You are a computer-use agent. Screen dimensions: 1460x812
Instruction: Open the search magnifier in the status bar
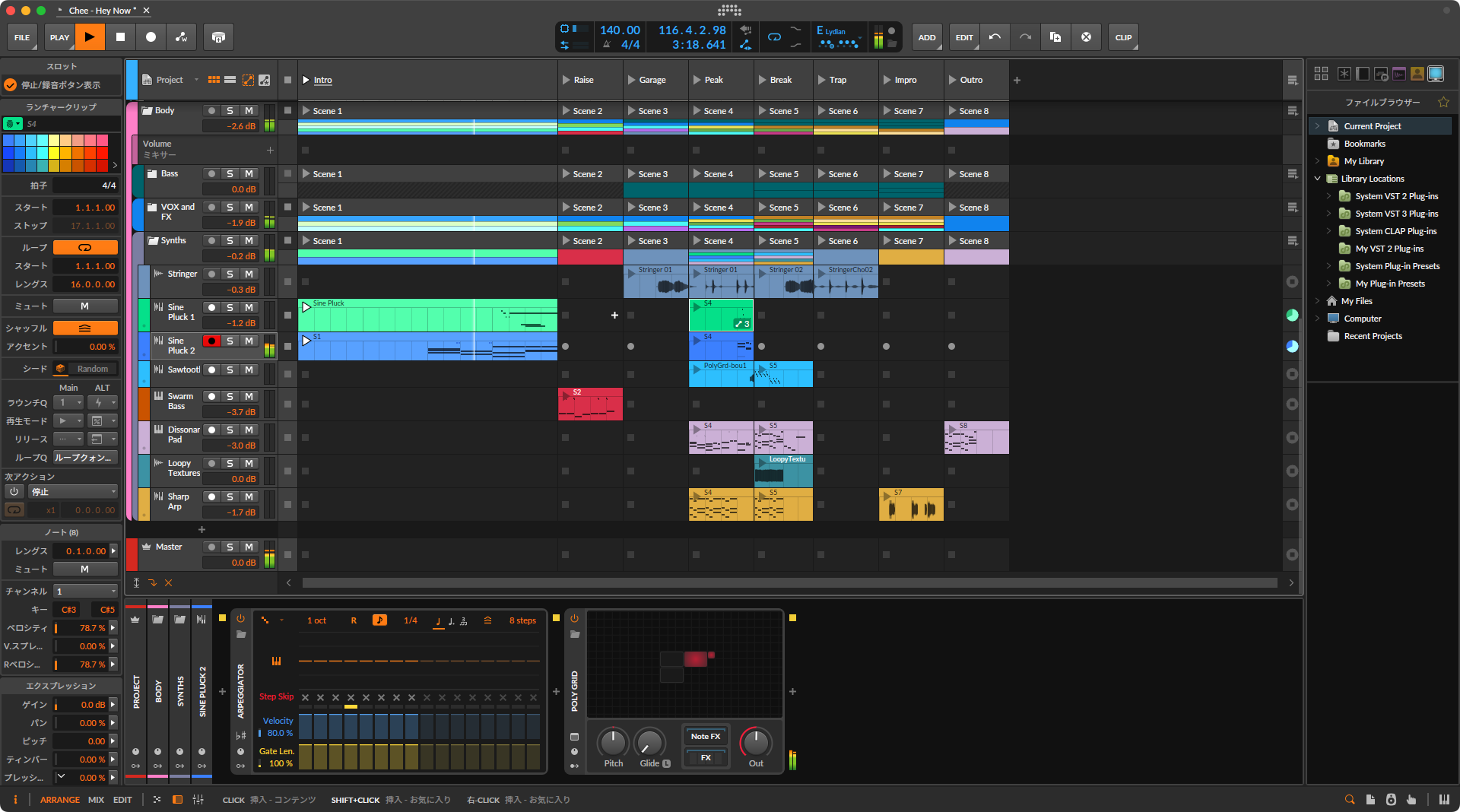1350,799
